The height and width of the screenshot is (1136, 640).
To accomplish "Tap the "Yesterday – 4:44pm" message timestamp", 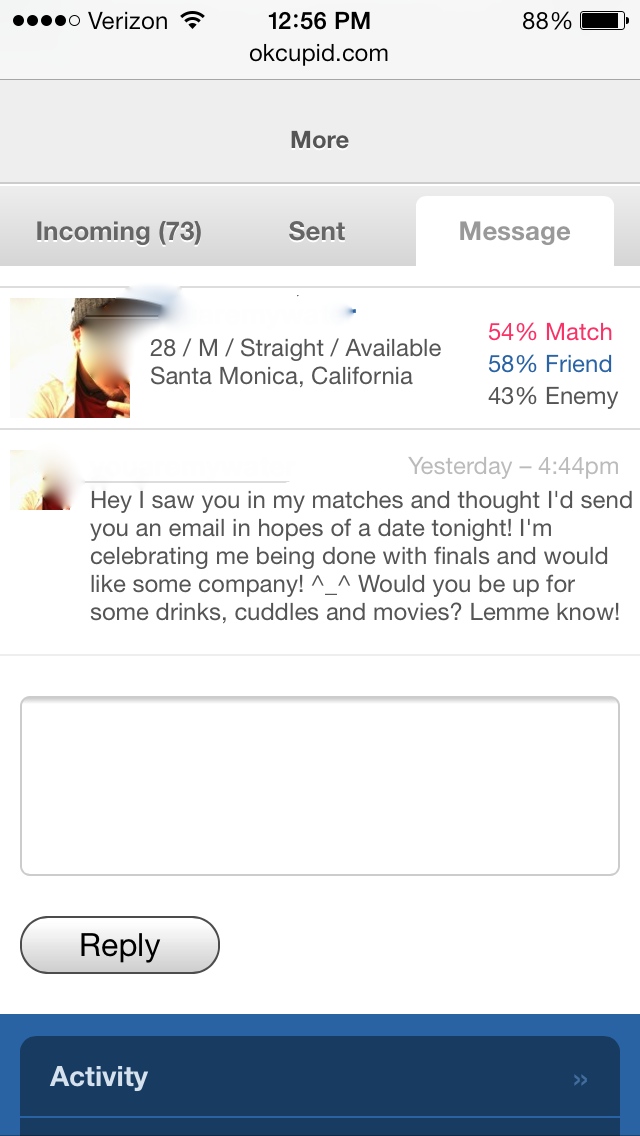I will pos(513,466).
